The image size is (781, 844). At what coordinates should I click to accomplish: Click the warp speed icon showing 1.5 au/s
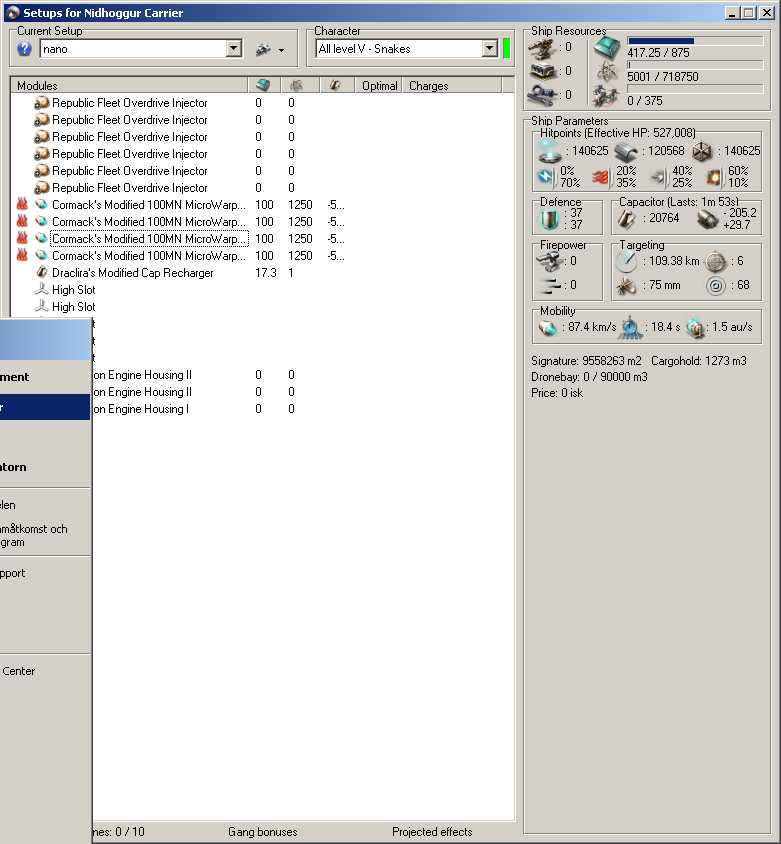point(695,328)
